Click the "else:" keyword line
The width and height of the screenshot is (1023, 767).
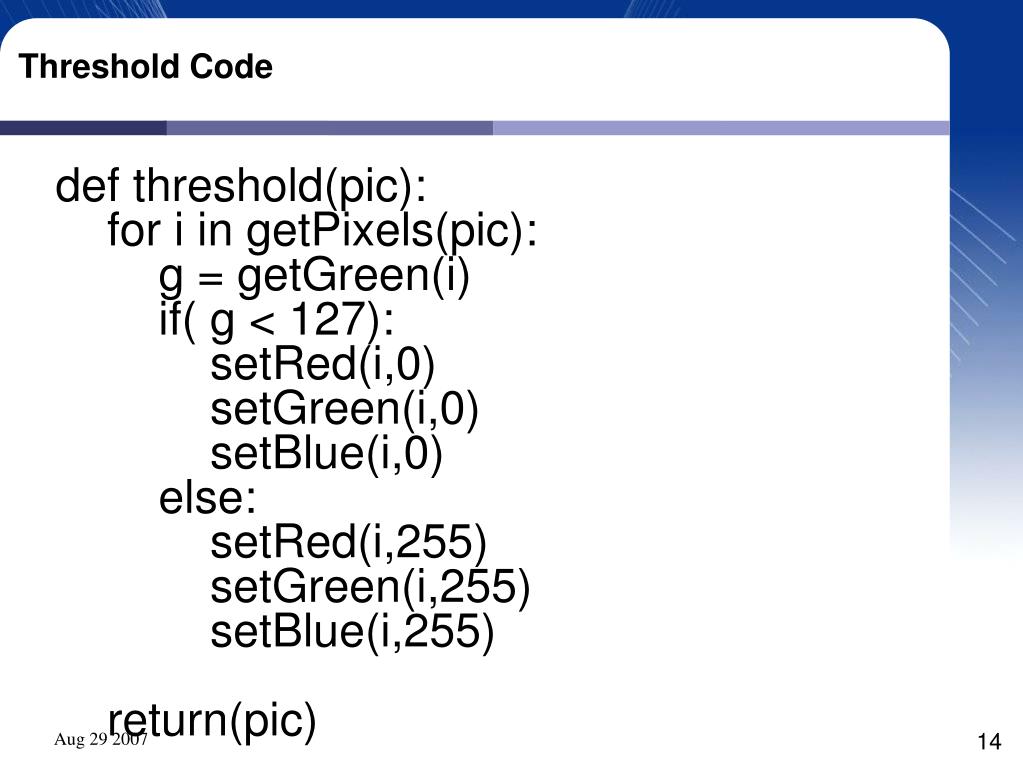207,498
